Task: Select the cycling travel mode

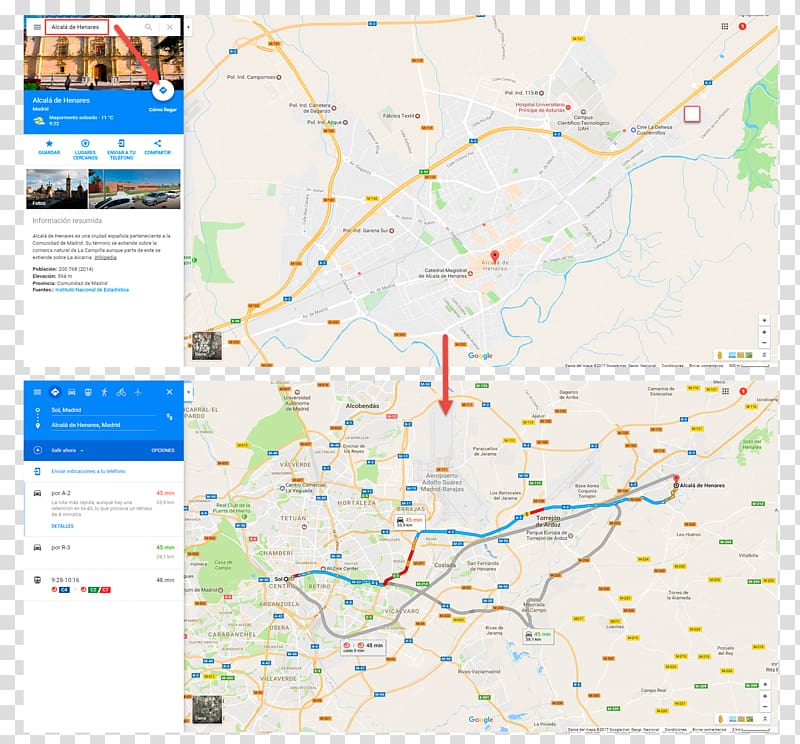Action: point(121,392)
